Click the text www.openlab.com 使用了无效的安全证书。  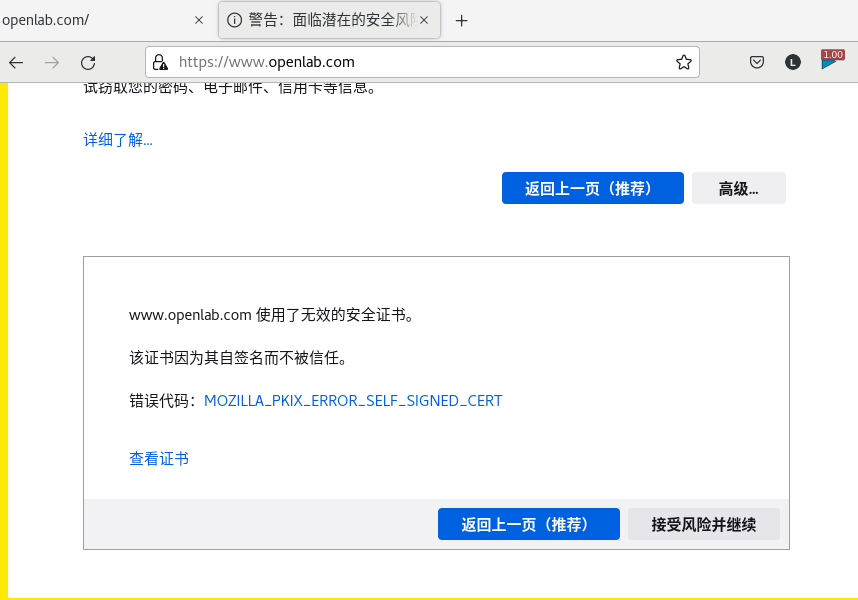(271, 315)
